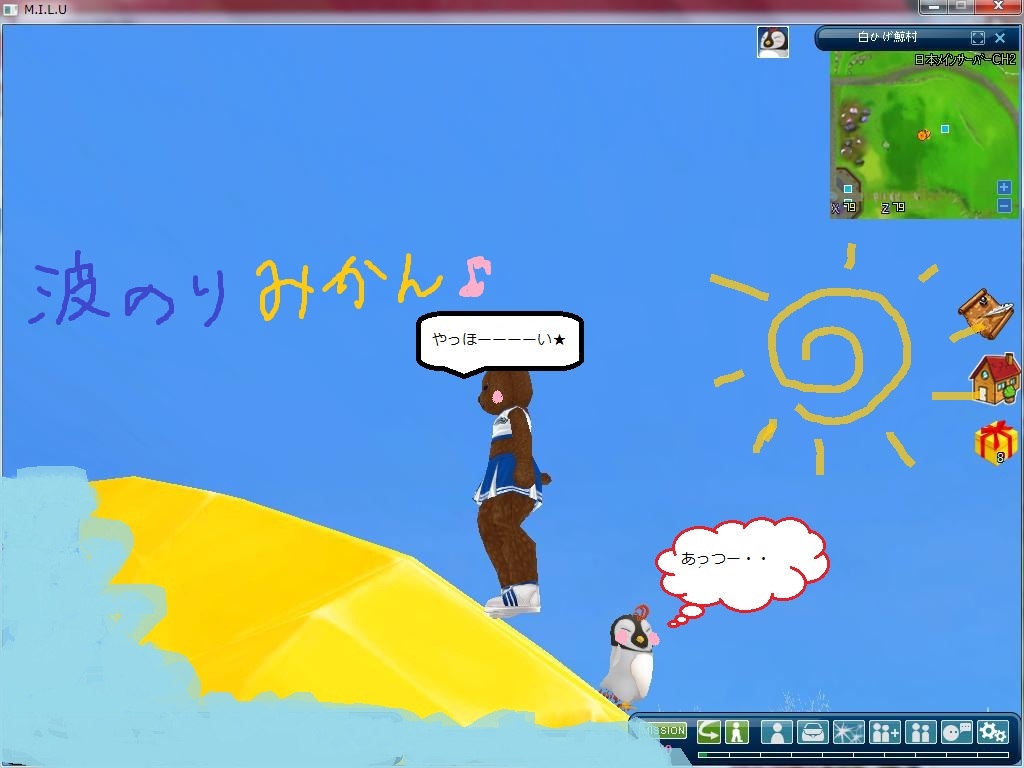Open the car vehicle icon
The image size is (1024, 768).
[812, 731]
